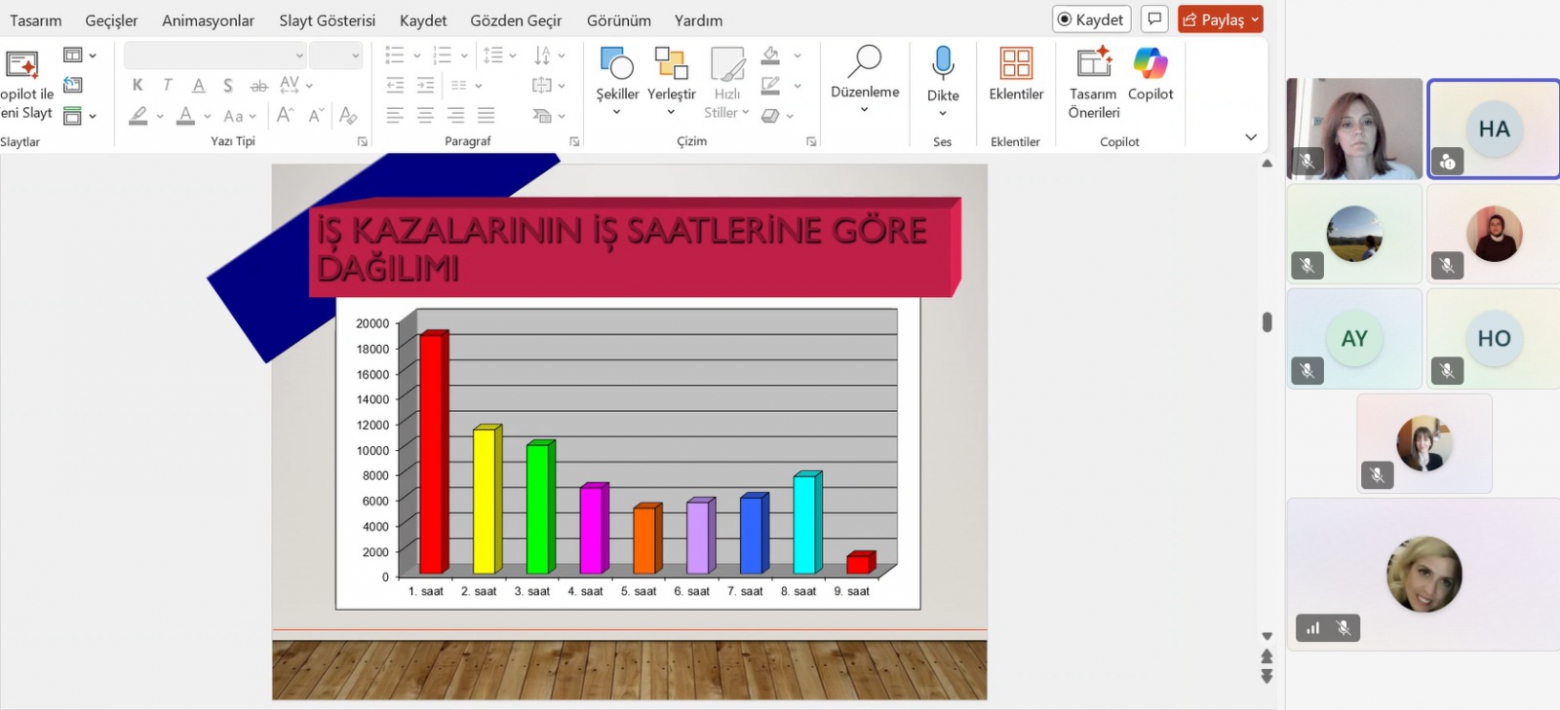Open the Şekiller shapes gallery
1560x710 pixels.
point(616,65)
